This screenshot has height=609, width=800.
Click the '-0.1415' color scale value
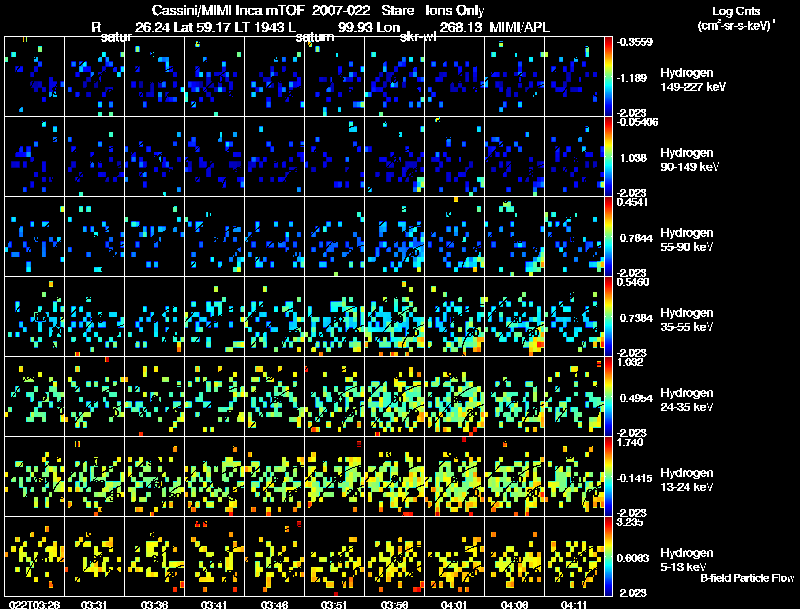tap(634, 478)
